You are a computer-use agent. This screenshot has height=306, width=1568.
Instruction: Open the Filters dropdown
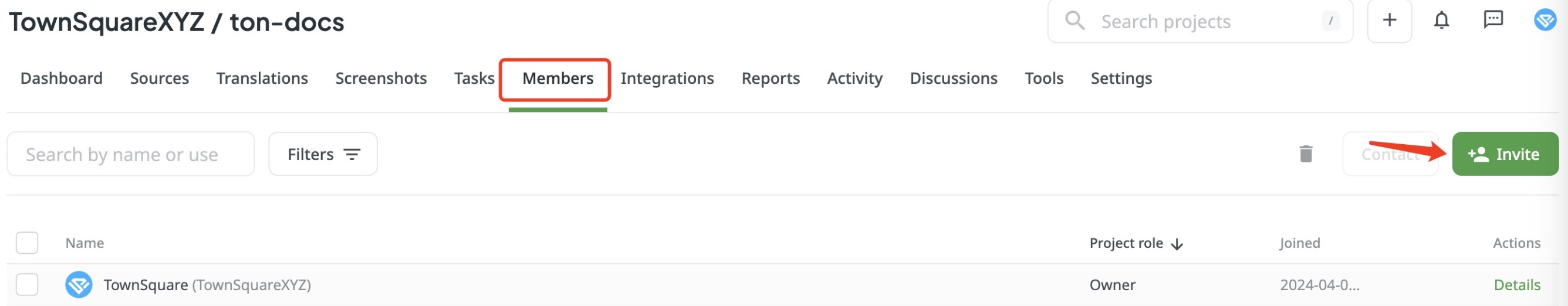(323, 154)
